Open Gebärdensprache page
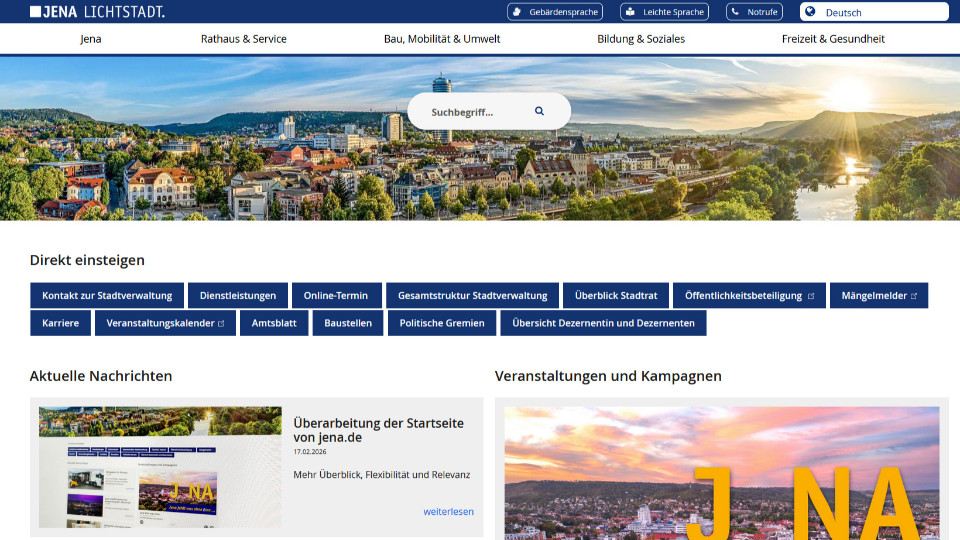The image size is (960, 540). (555, 12)
